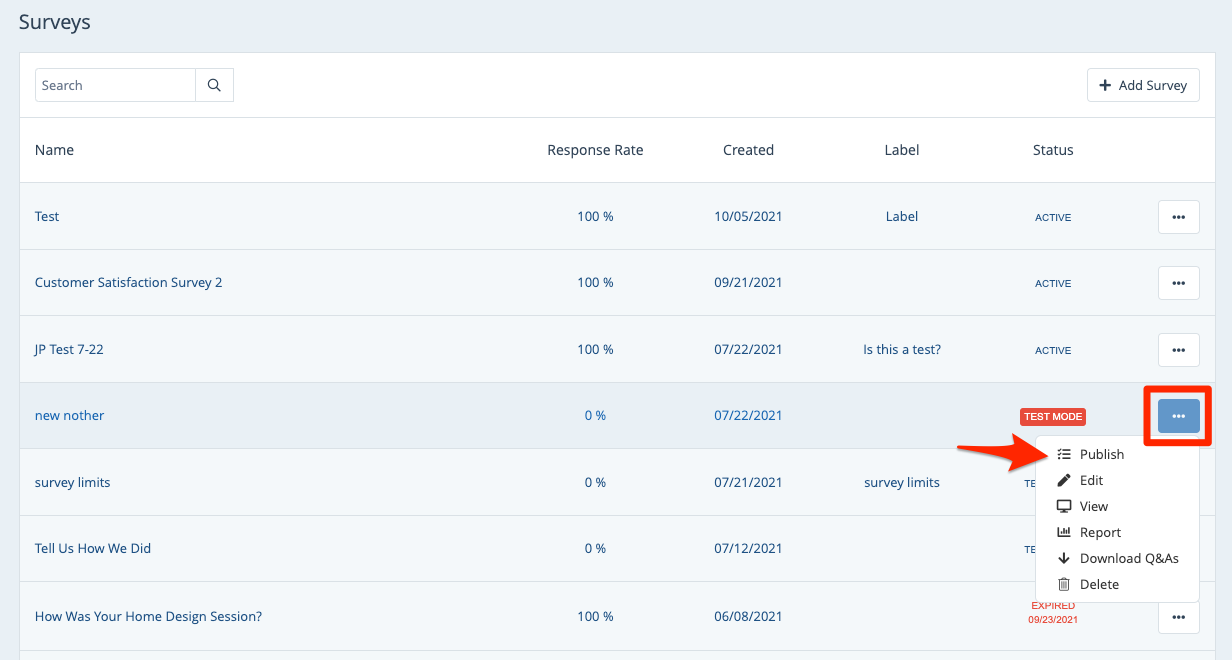The width and height of the screenshot is (1232, 660).
Task: Choose Download Q&As from the menu
Action: [1128, 558]
